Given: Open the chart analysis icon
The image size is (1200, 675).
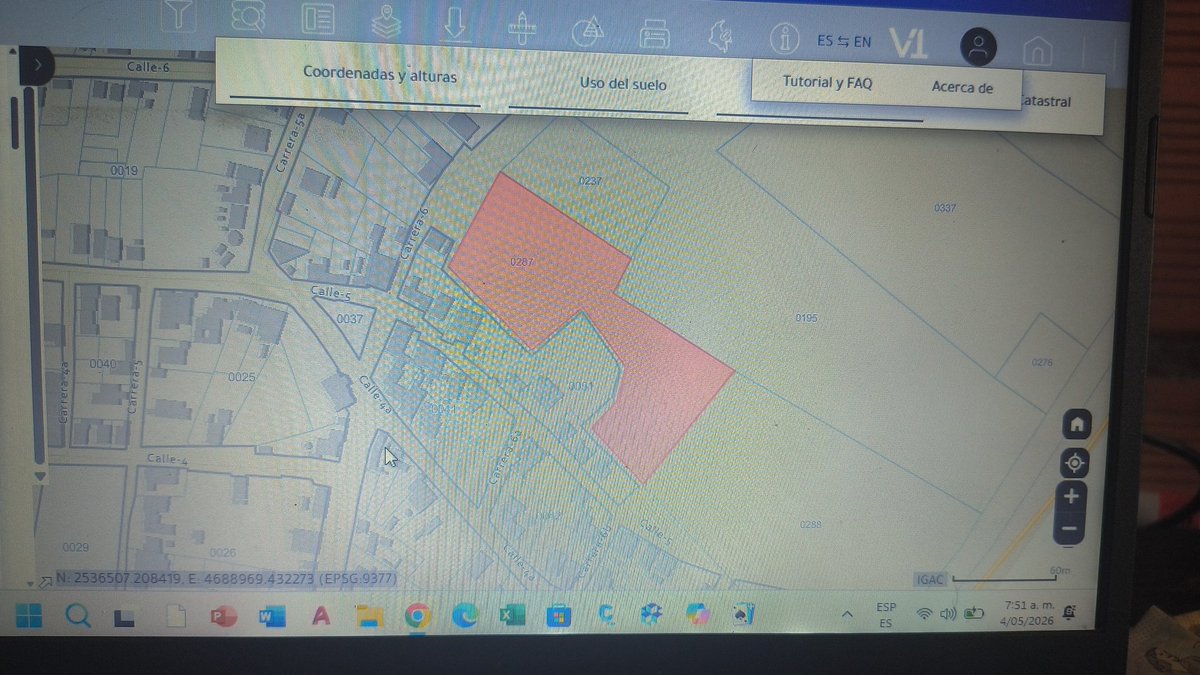Looking at the screenshot, I should [587, 31].
